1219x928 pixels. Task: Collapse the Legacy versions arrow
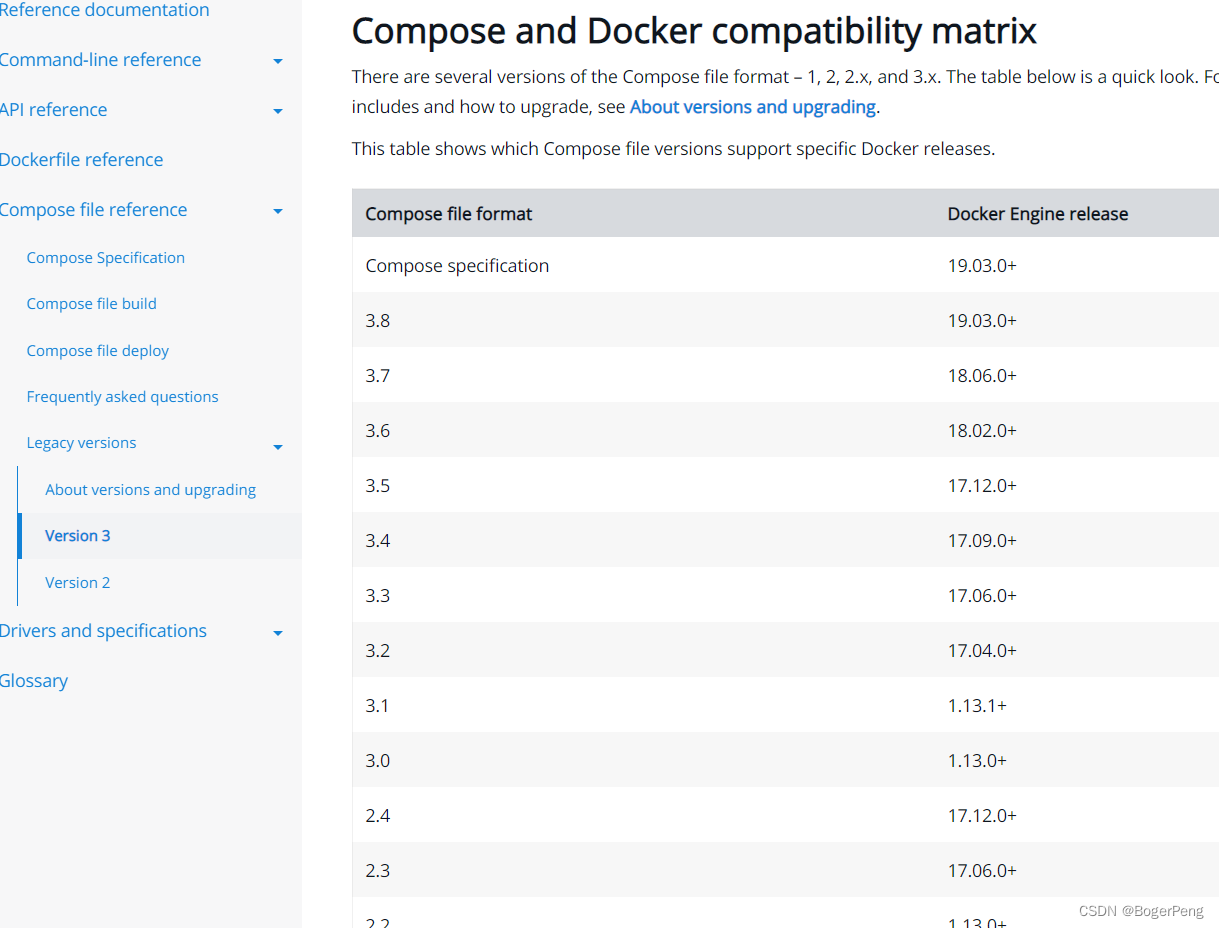point(278,447)
